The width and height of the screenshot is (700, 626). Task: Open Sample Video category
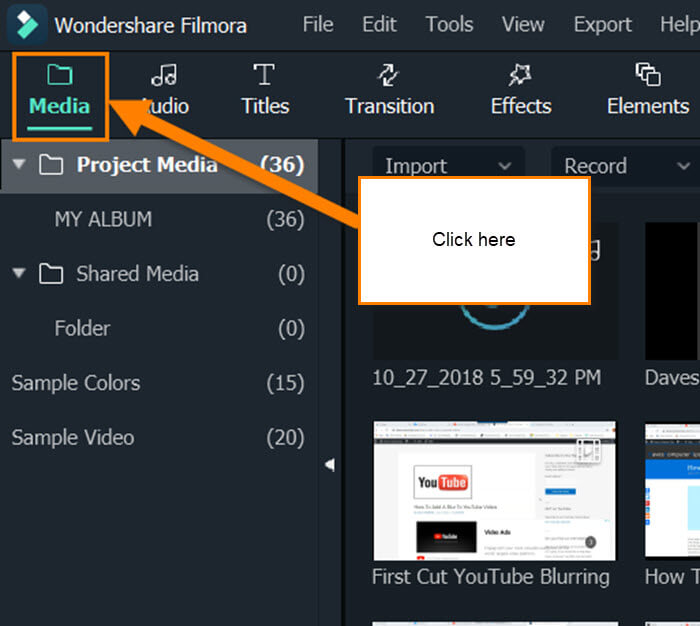(159, 437)
